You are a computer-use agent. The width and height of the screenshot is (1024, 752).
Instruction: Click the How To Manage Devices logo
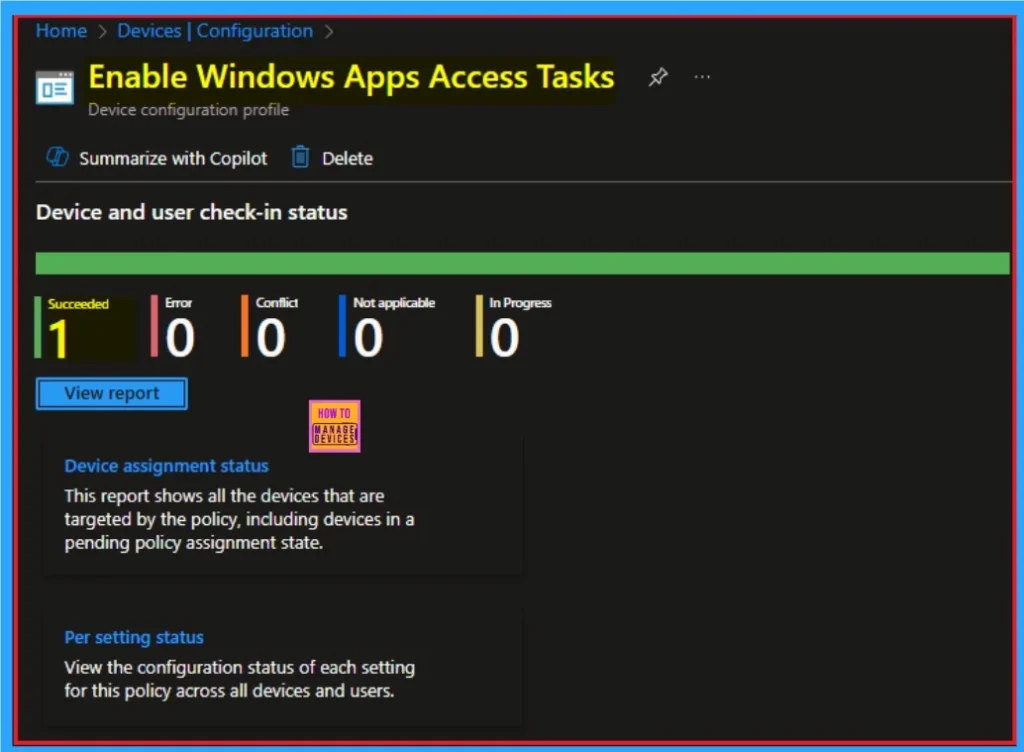pos(334,427)
